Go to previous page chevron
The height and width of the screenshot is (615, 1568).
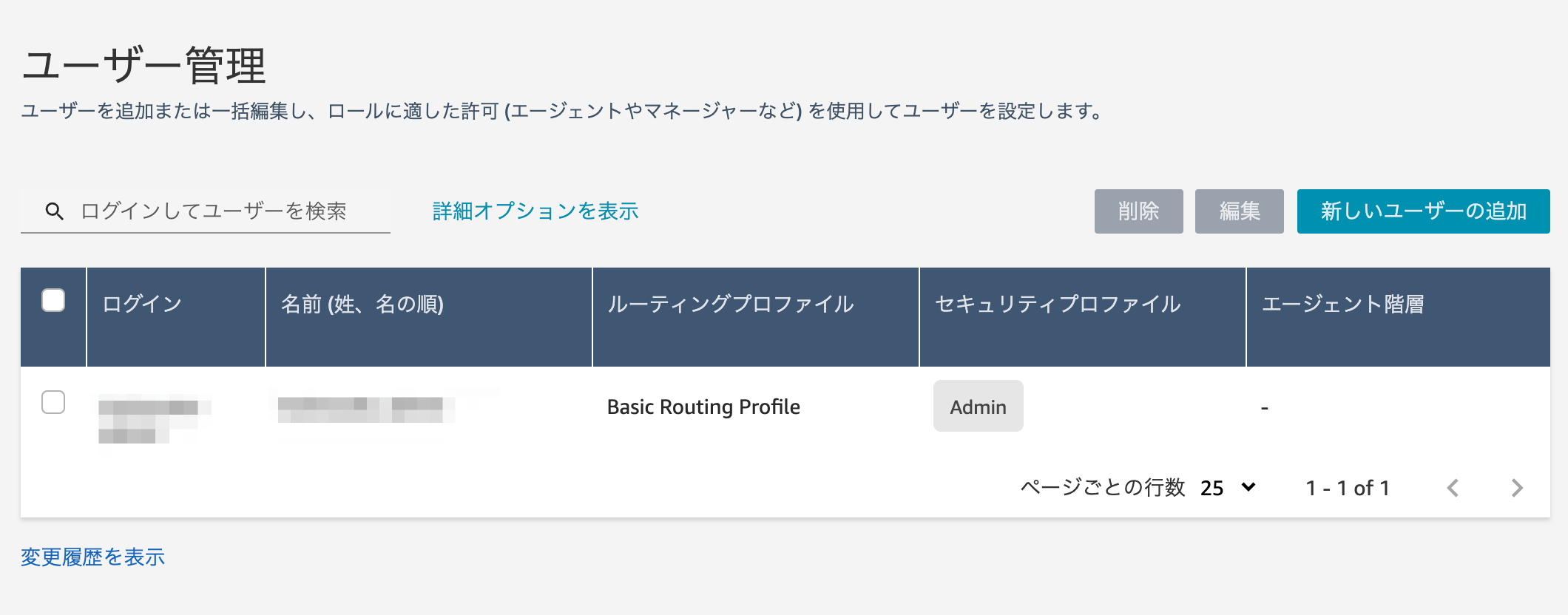[1453, 488]
